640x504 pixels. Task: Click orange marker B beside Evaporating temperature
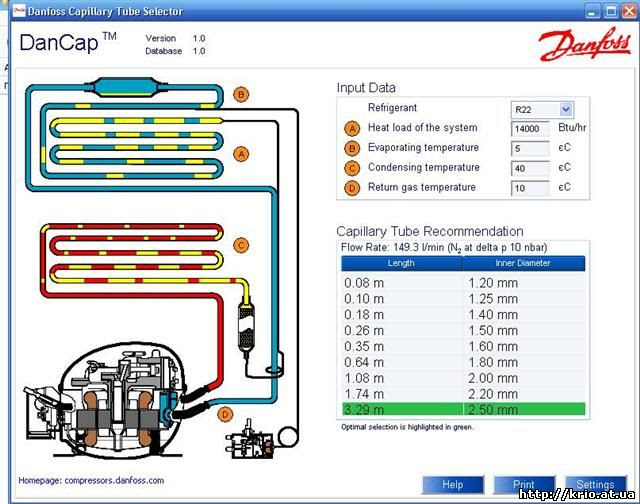tap(352, 148)
